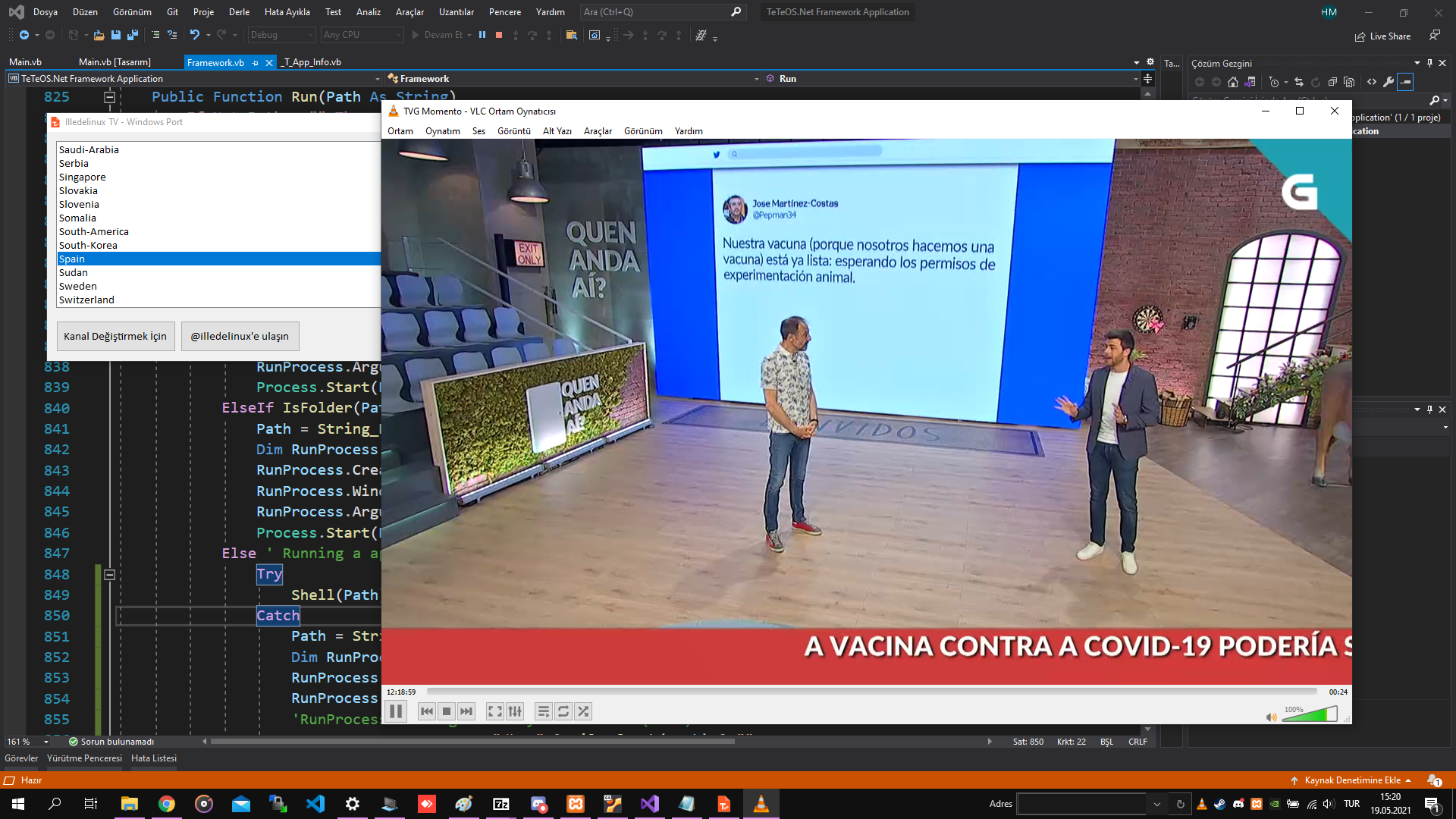This screenshot has width=1456, height=819.
Task: Click the VLC seek progress bar
Action: 872,692
